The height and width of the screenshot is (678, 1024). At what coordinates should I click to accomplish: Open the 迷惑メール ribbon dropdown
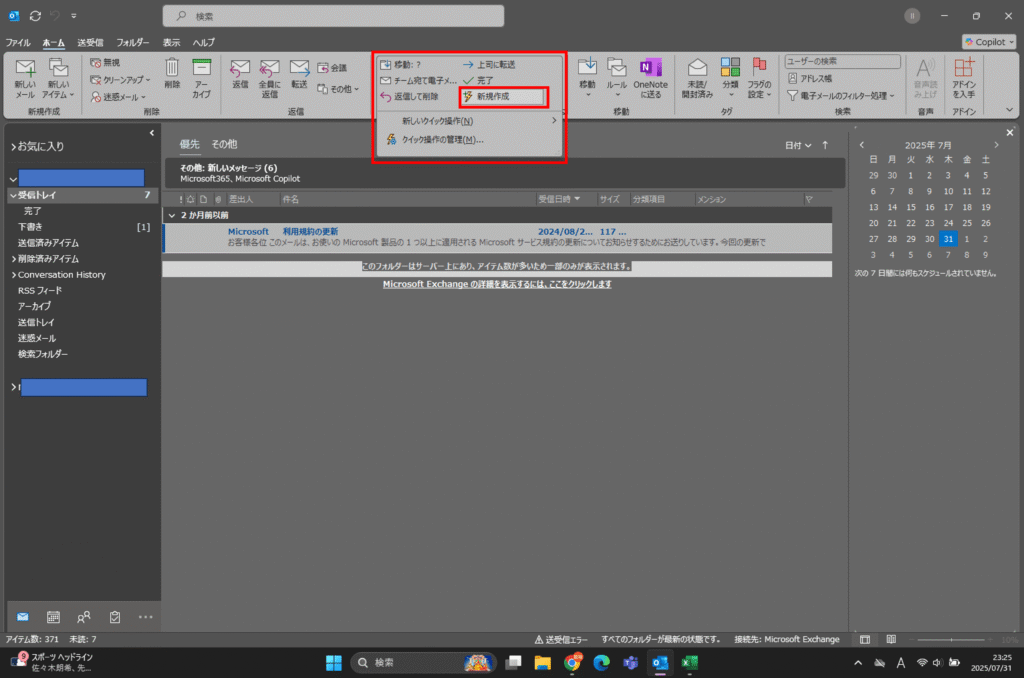pos(118,97)
